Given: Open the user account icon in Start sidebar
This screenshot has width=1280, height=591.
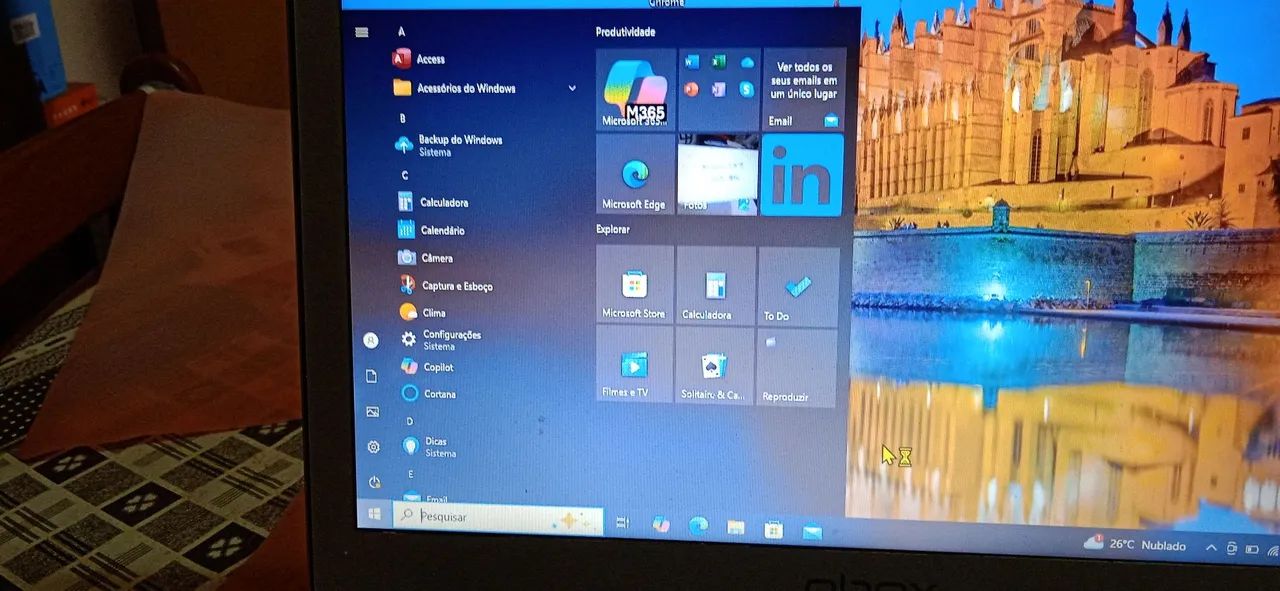Looking at the screenshot, I should tap(371, 340).
